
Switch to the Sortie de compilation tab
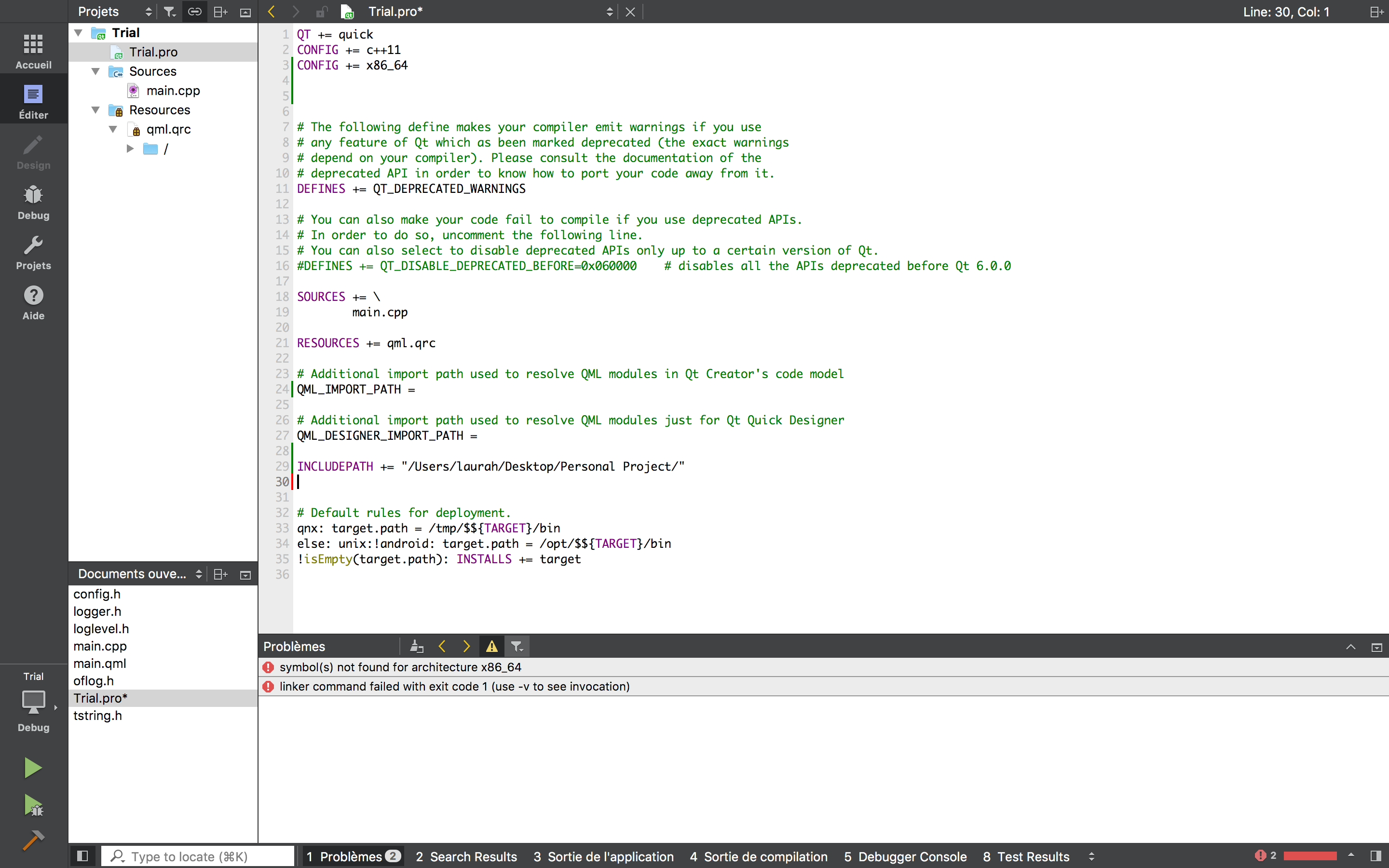tap(758, 856)
